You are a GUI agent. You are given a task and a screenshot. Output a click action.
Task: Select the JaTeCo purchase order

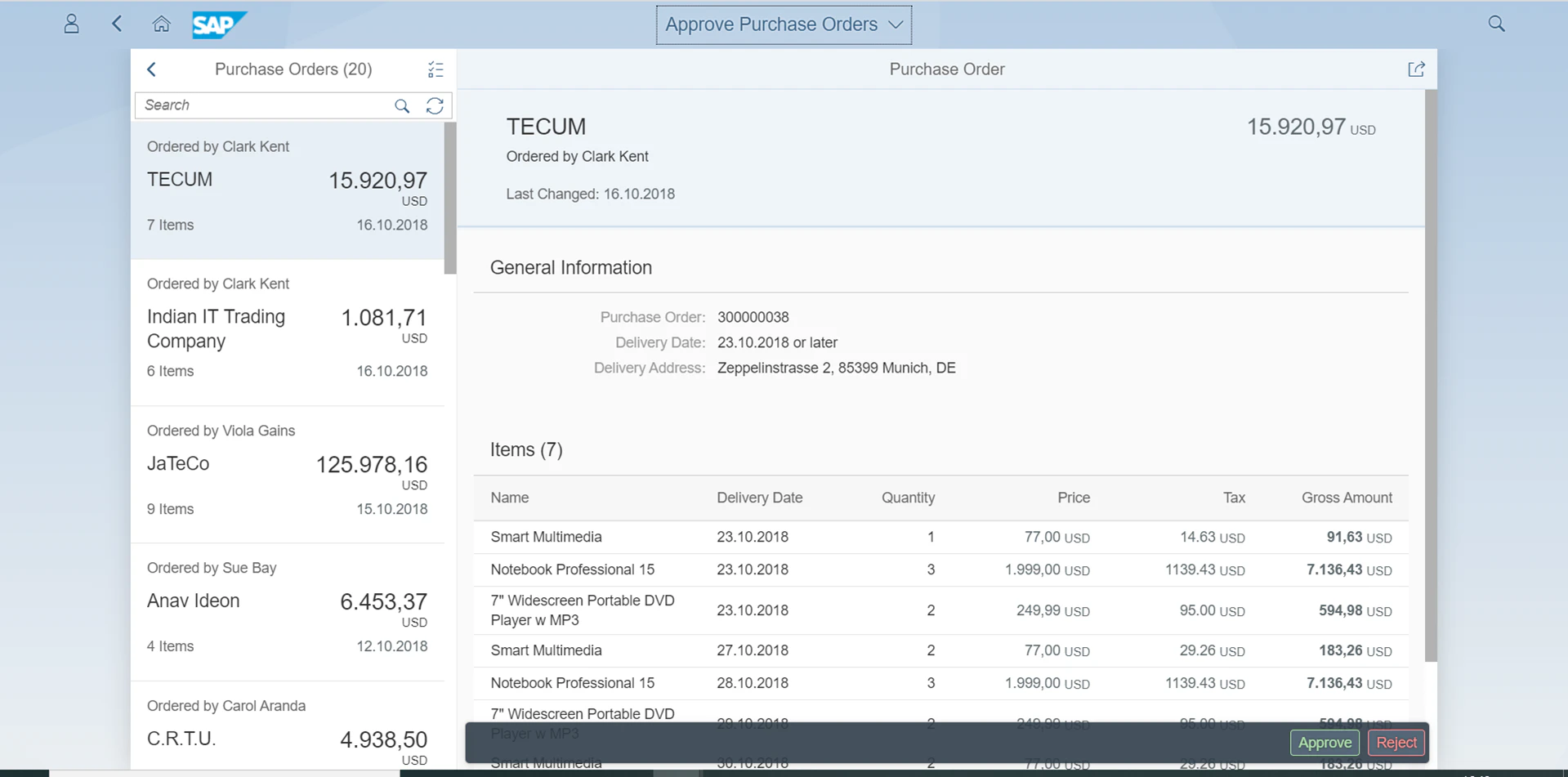pos(288,475)
